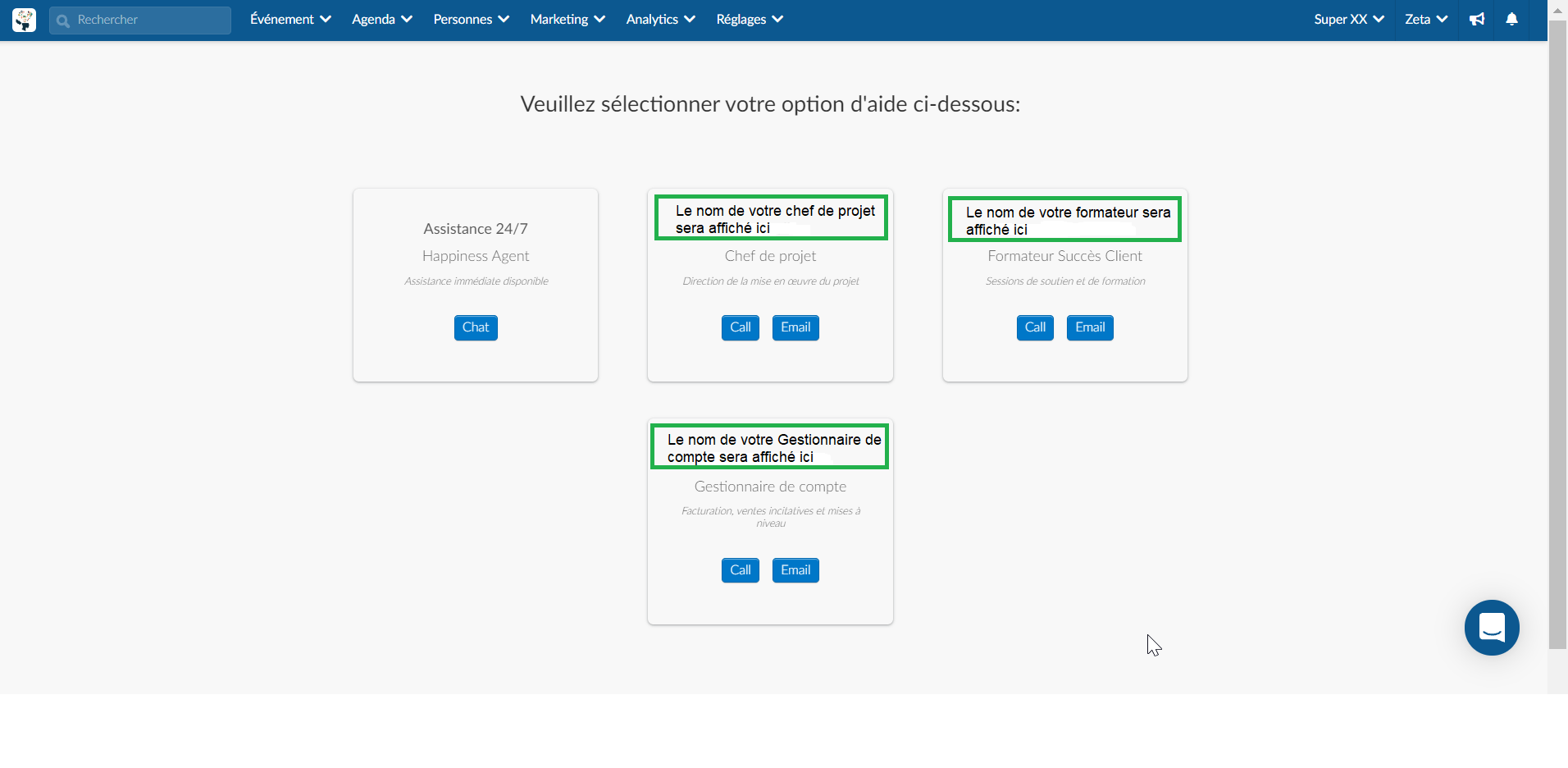Call the Chef de projet
The height and width of the screenshot is (768, 1568).
[x=741, y=327]
